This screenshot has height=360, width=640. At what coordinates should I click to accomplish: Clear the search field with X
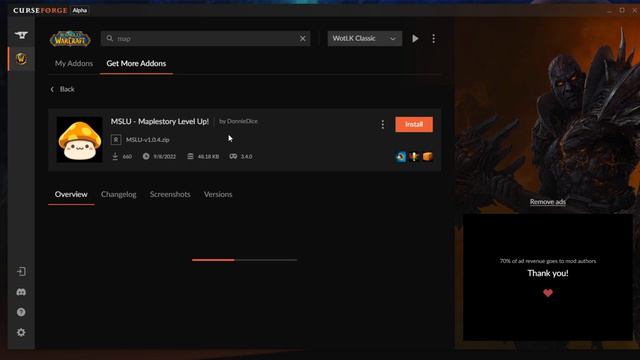(302, 38)
